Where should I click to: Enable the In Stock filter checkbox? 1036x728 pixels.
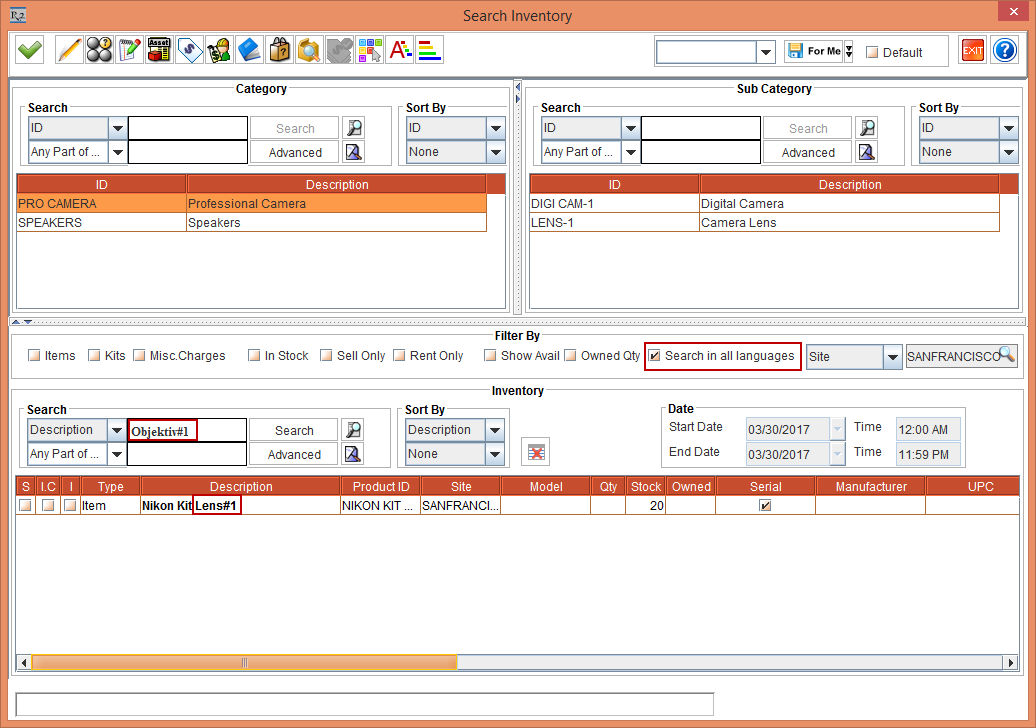[x=255, y=356]
